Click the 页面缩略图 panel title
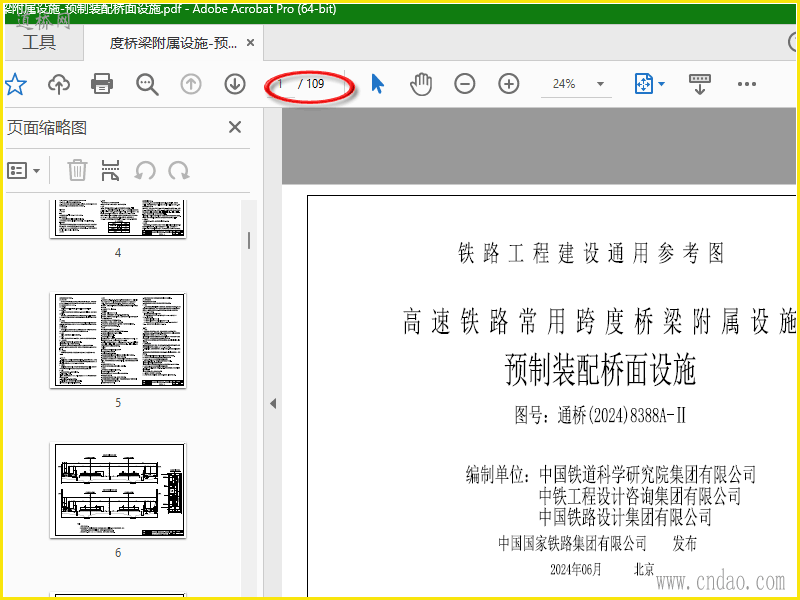 click(47, 128)
